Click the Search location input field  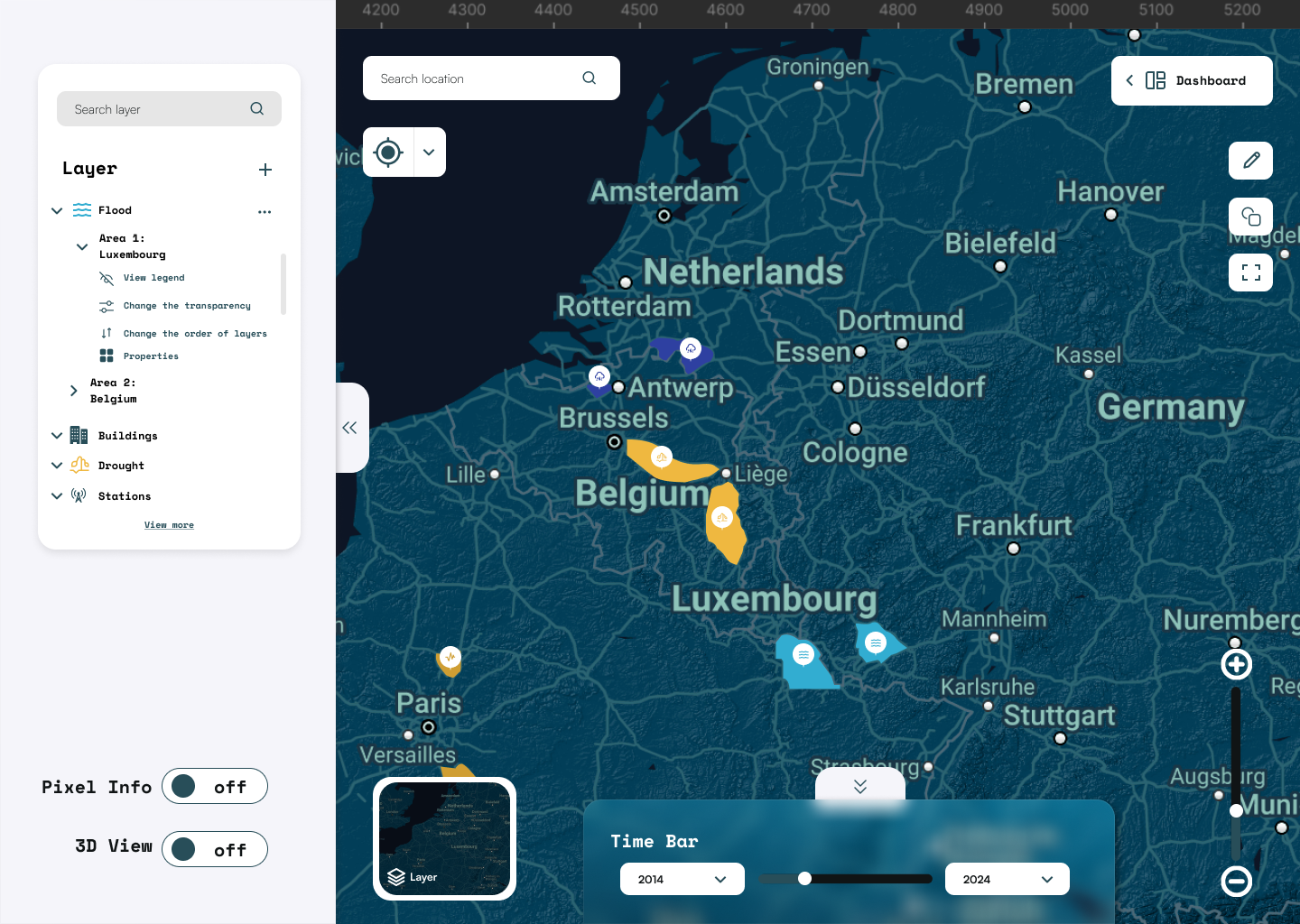tap(491, 79)
